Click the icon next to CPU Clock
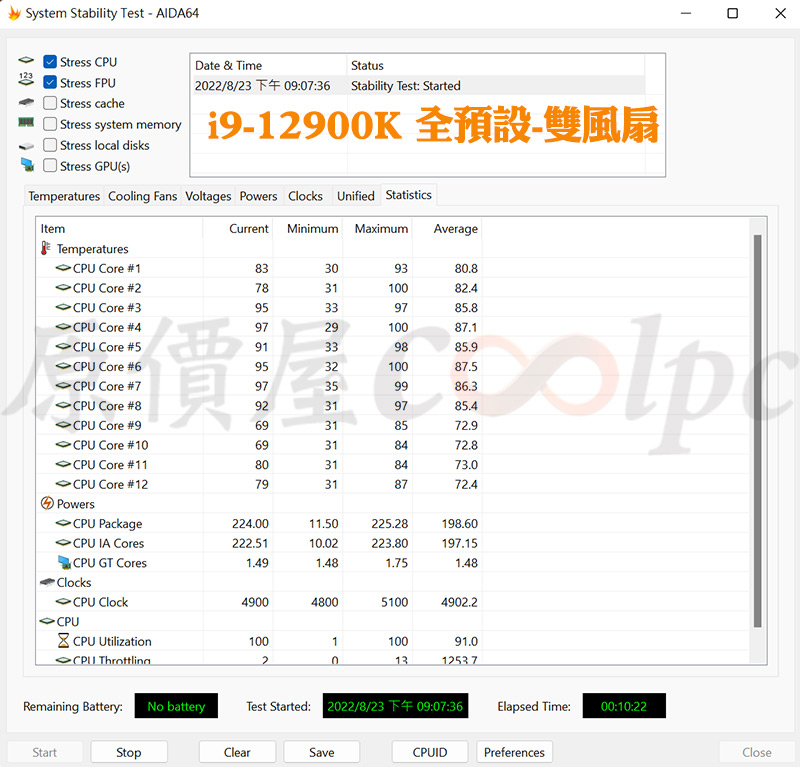 click(x=63, y=601)
